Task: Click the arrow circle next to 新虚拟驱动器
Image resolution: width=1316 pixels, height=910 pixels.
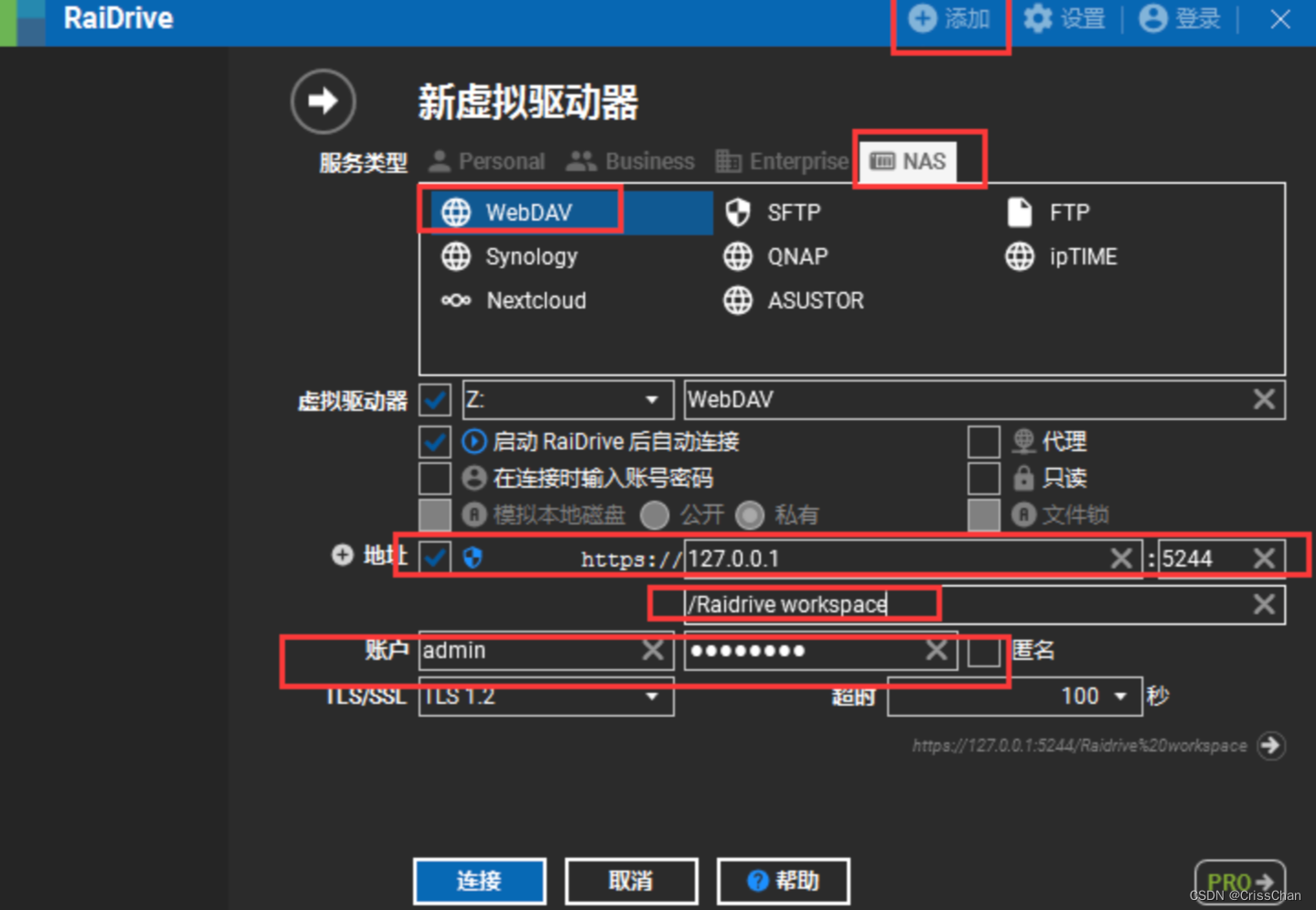Action: (323, 101)
